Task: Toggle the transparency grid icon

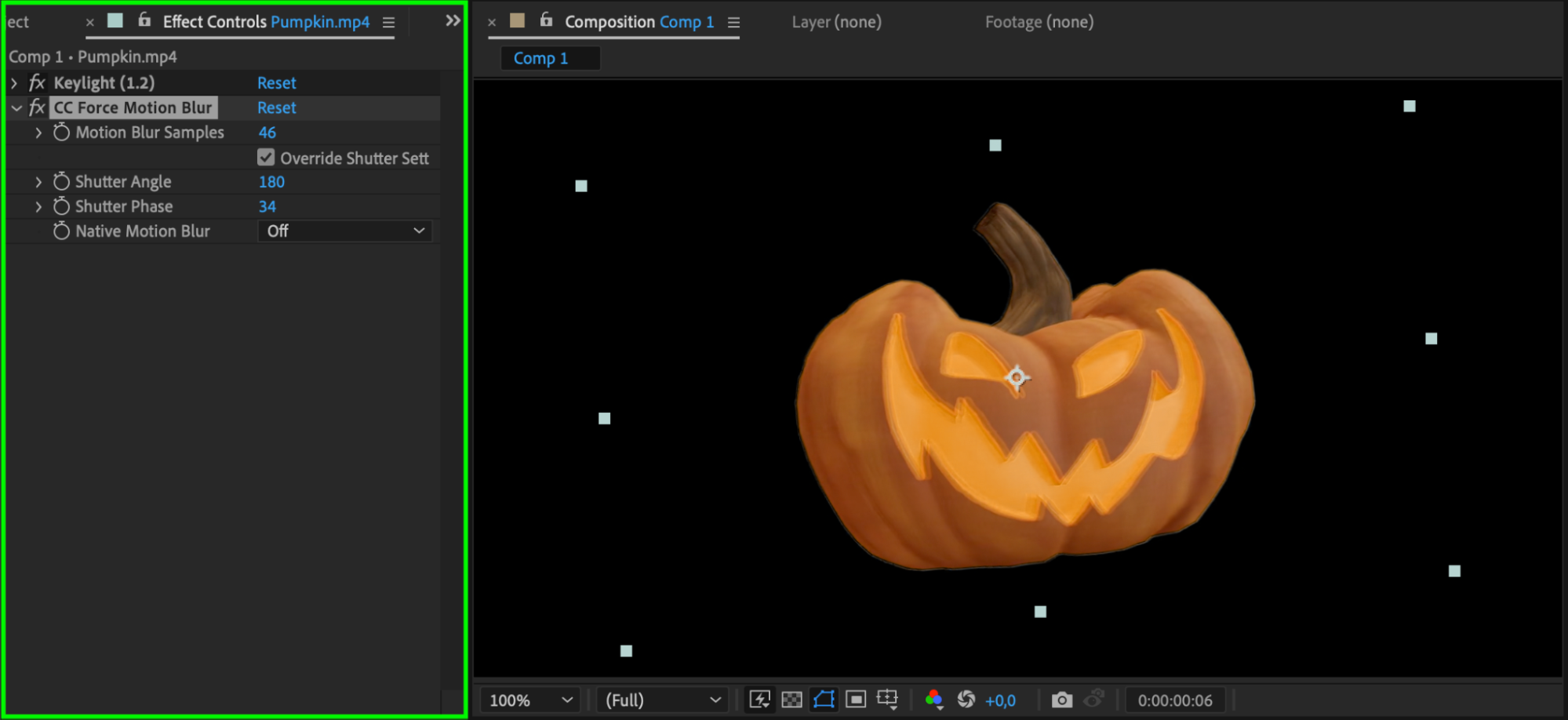Action: pyautogui.click(x=792, y=699)
